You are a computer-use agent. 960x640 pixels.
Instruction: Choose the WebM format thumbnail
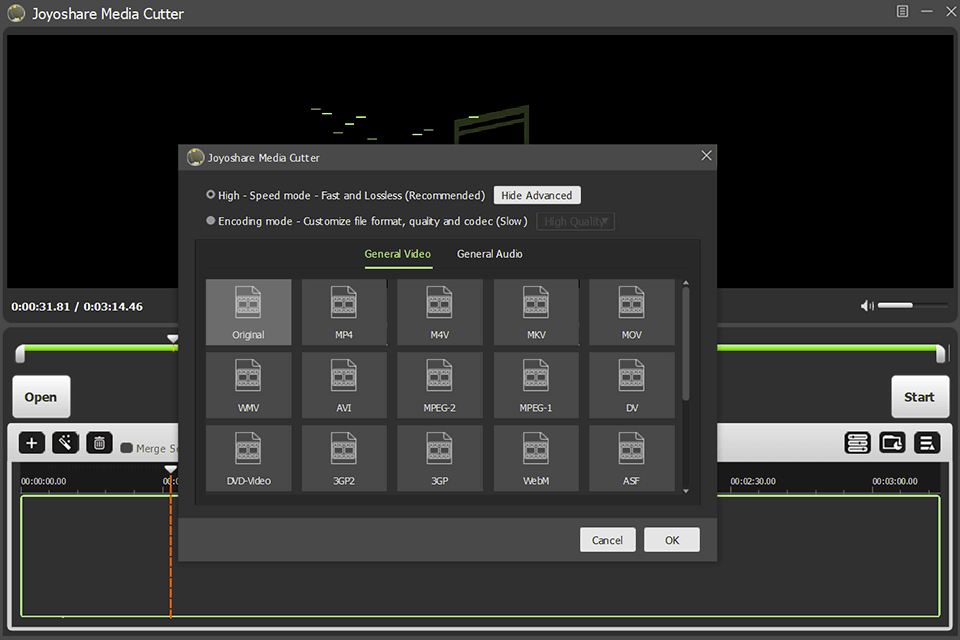[x=535, y=457]
